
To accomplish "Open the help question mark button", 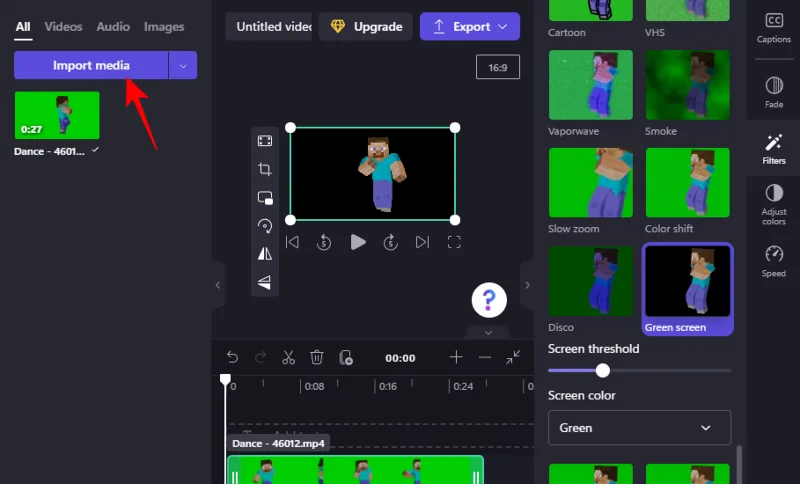I will [x=489, y=300].
